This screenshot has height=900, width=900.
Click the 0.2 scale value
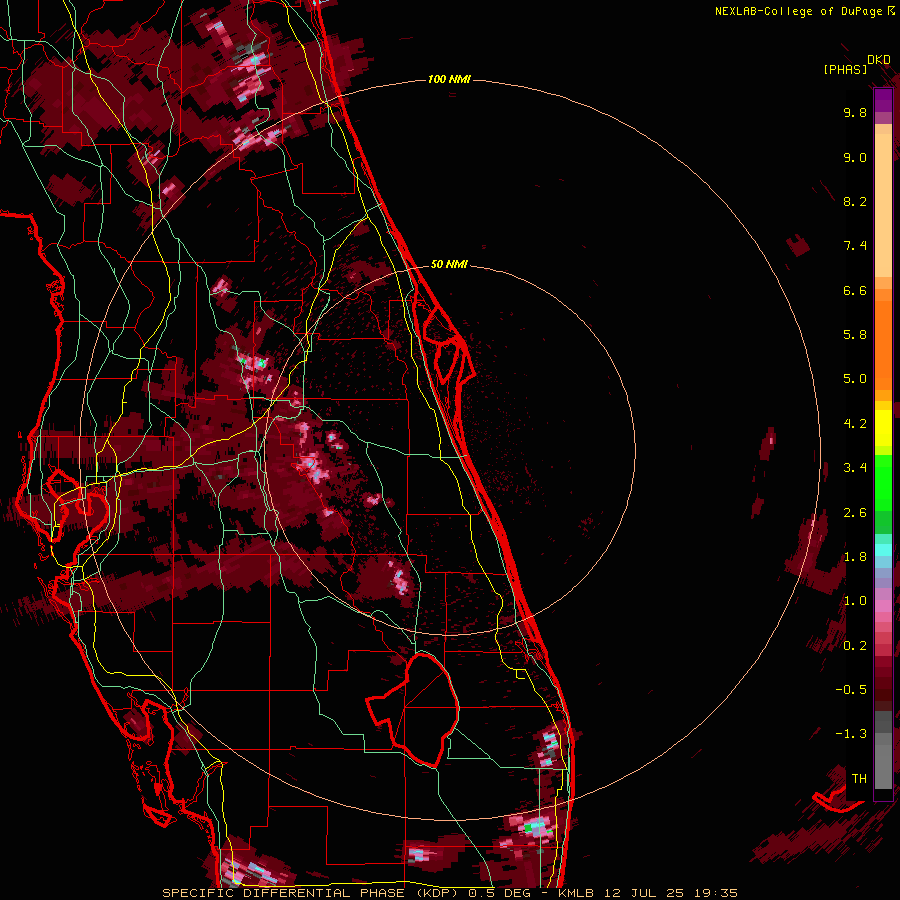click(x=855, y=646)
